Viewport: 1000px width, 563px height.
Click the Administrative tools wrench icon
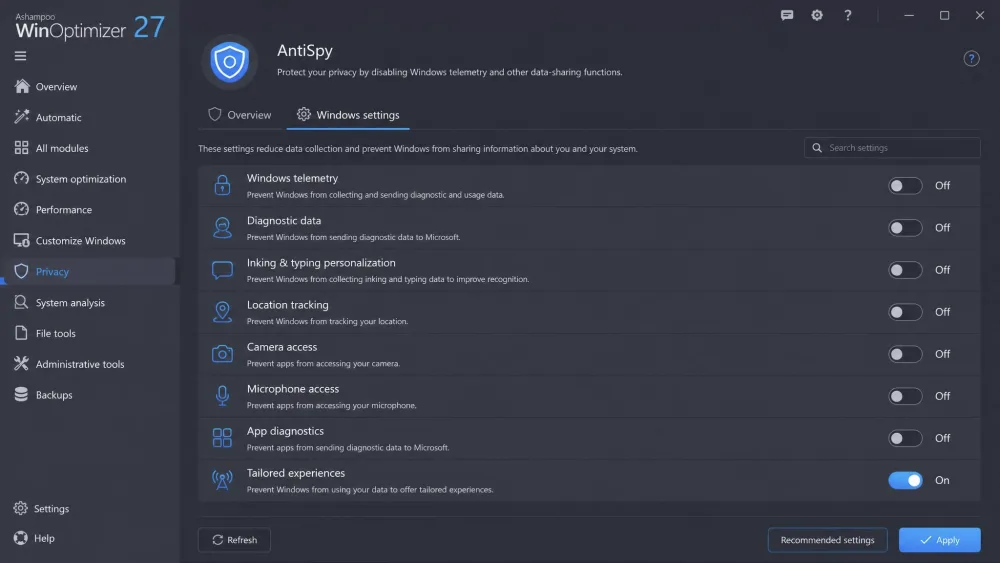pyautogui.click(x=22, y=363)
